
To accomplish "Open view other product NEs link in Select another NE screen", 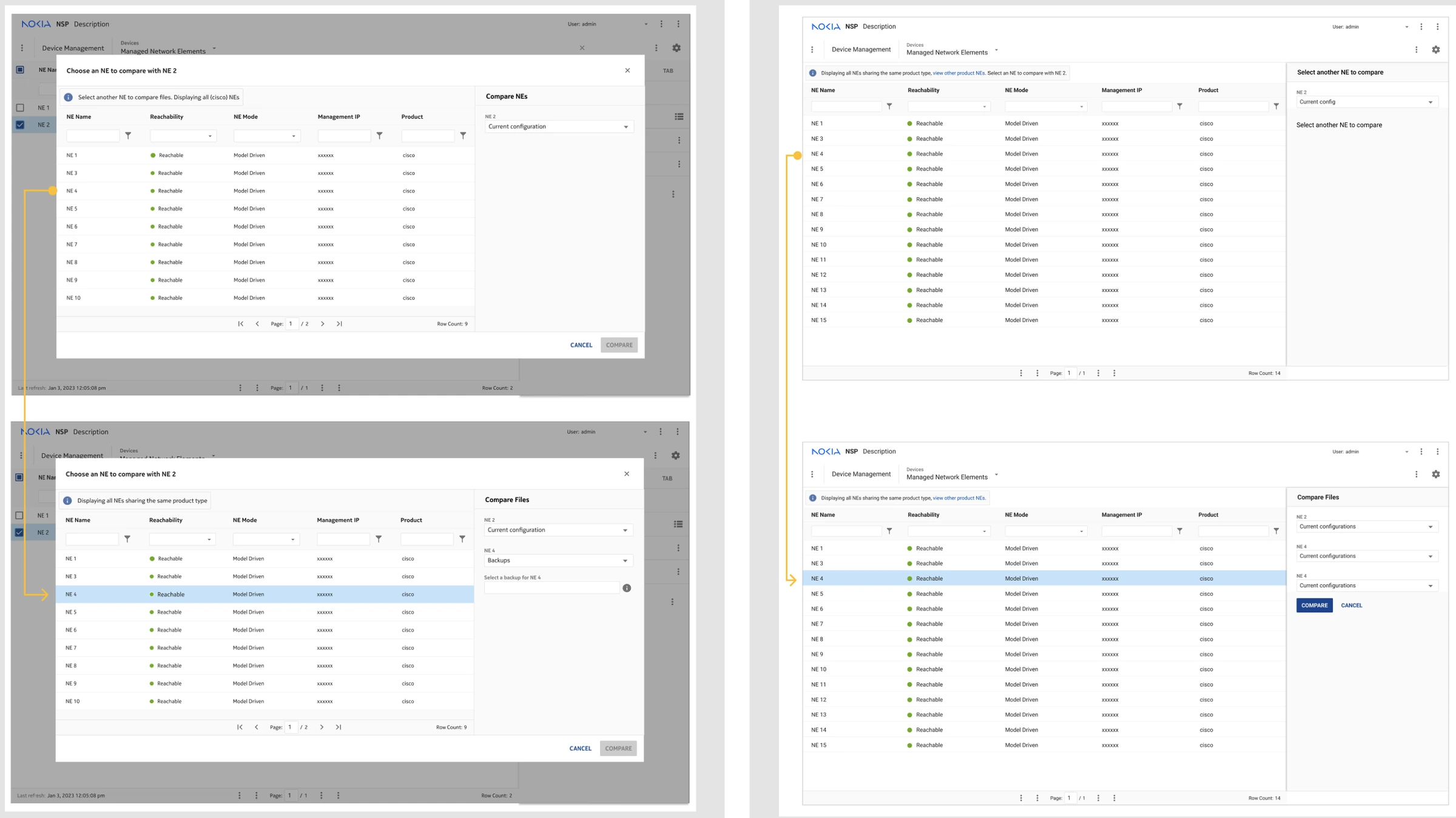I will [959, 73].
